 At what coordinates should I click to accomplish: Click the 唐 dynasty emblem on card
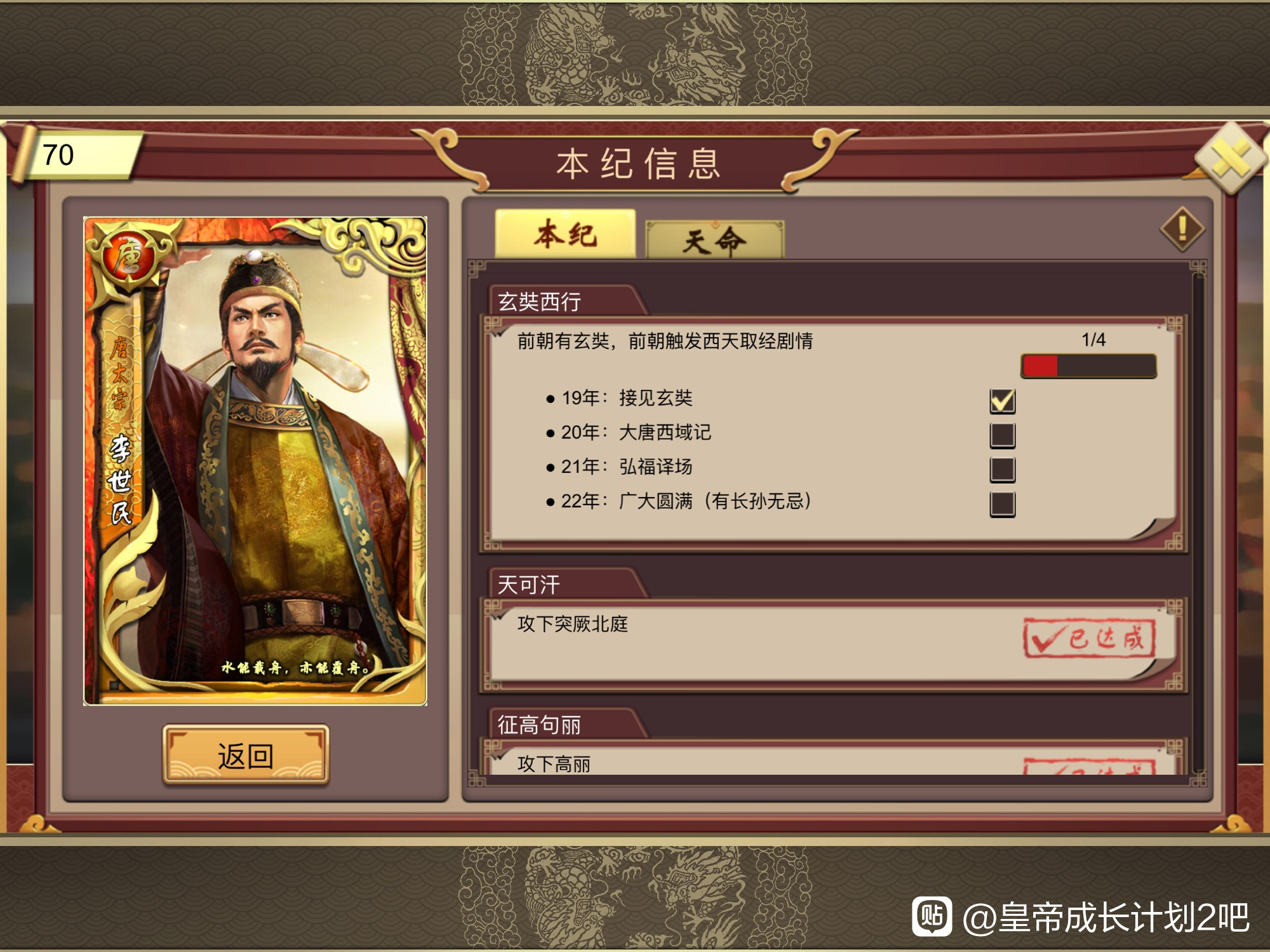click(130, 258)
